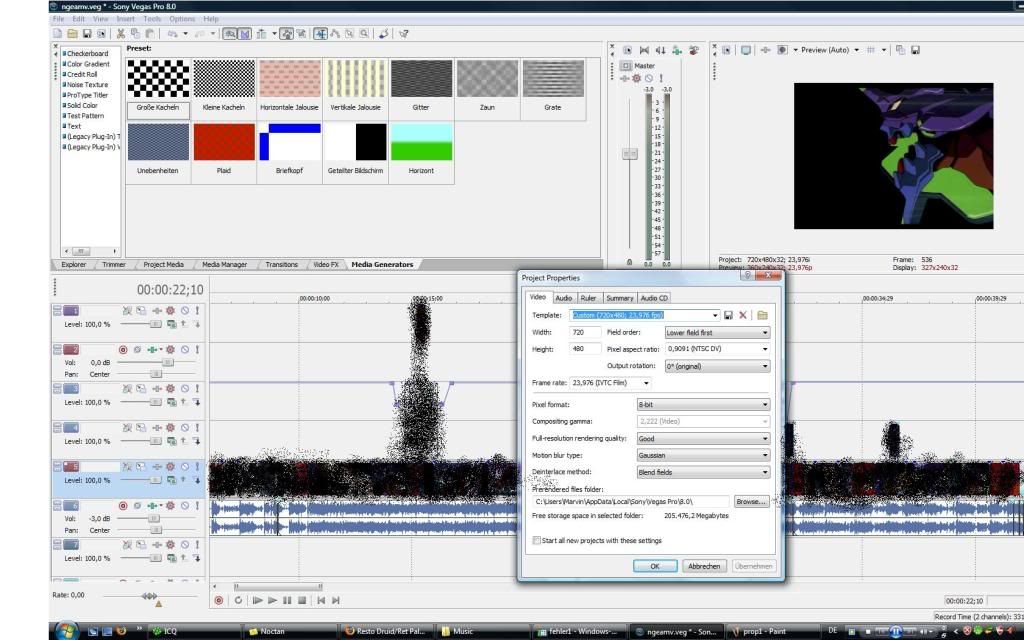1024x640 pixels.
Task: Open Master bus automation settings gear
Action: [x=637, y=78]
